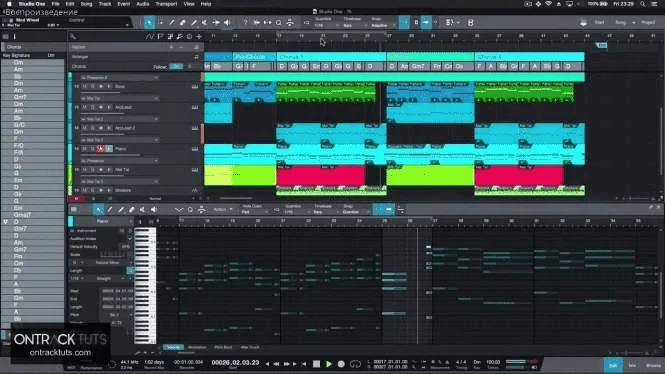Mute the Acoustic track
Image resolution: width=665 pixels, height=374 pixels.
pos(85,107)
